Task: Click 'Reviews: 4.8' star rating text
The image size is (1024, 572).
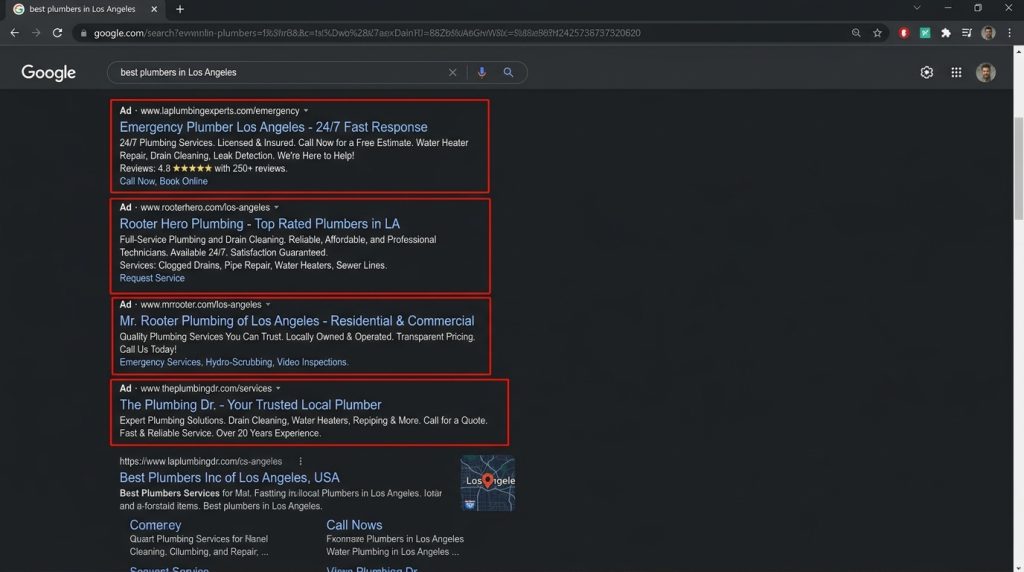Action: tap(203, 168)
